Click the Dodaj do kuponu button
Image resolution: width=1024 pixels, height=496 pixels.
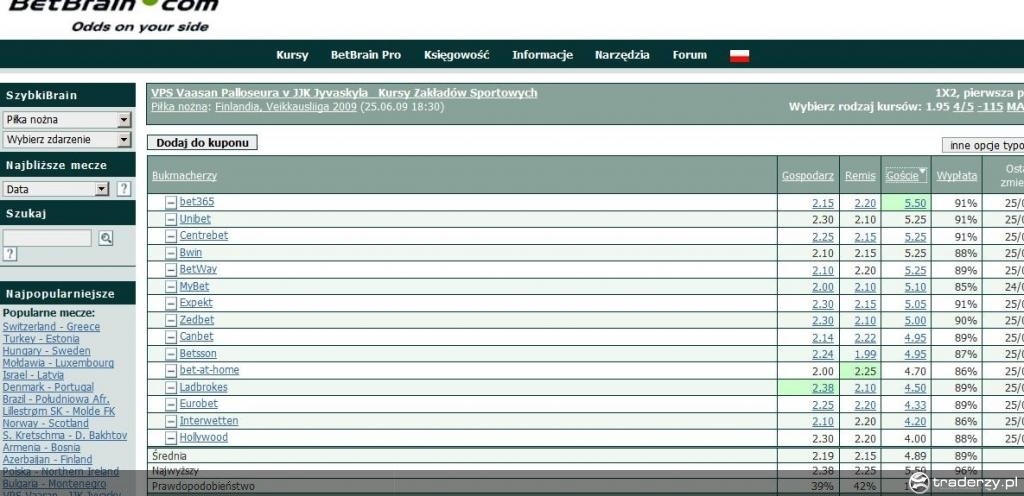tap(202, 143)
